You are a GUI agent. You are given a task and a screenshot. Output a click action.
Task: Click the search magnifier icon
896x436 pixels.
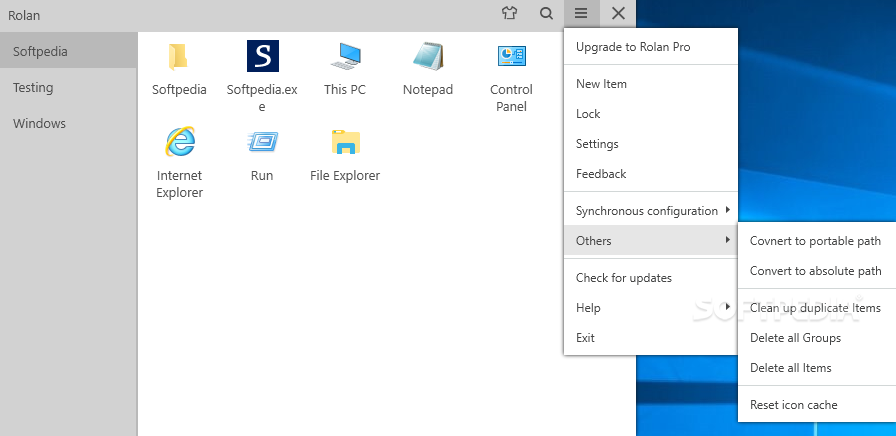point(546,13)
